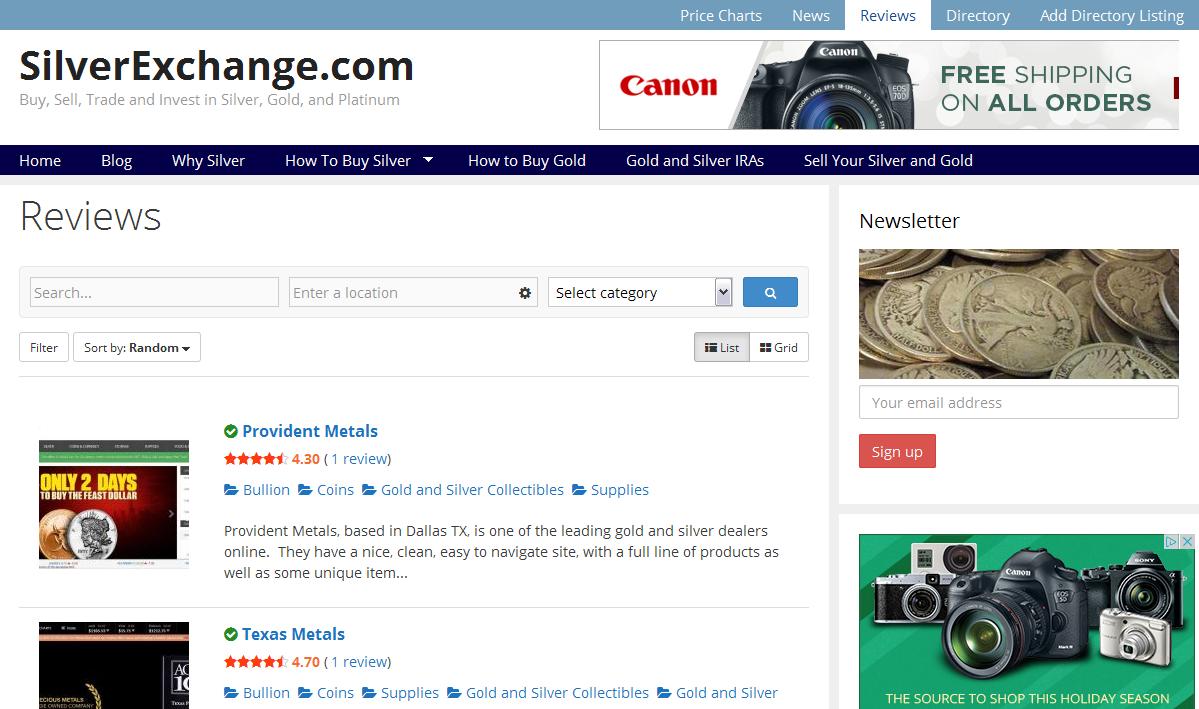Open Texas Metals listing title
The width and height of the screenshot is (1199, 709).
(x=294, y=634)
